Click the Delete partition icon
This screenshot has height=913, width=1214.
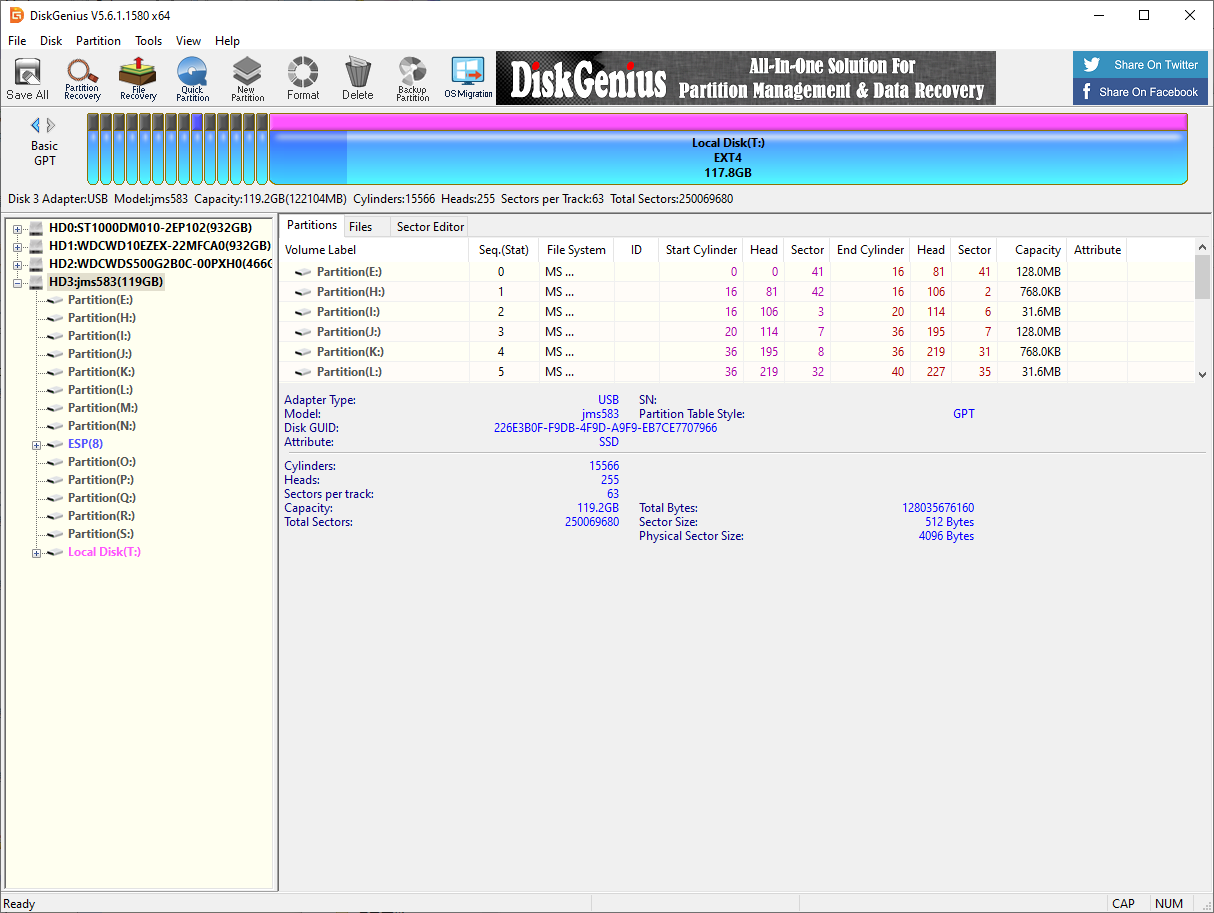(357, 78)
